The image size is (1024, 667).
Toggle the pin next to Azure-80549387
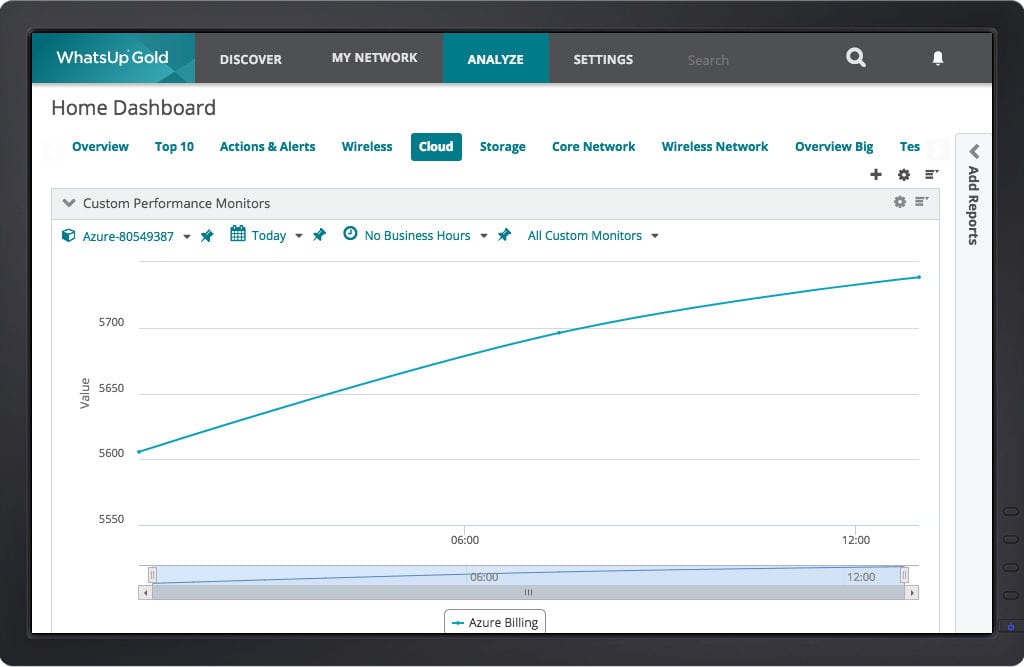(207, 236)
